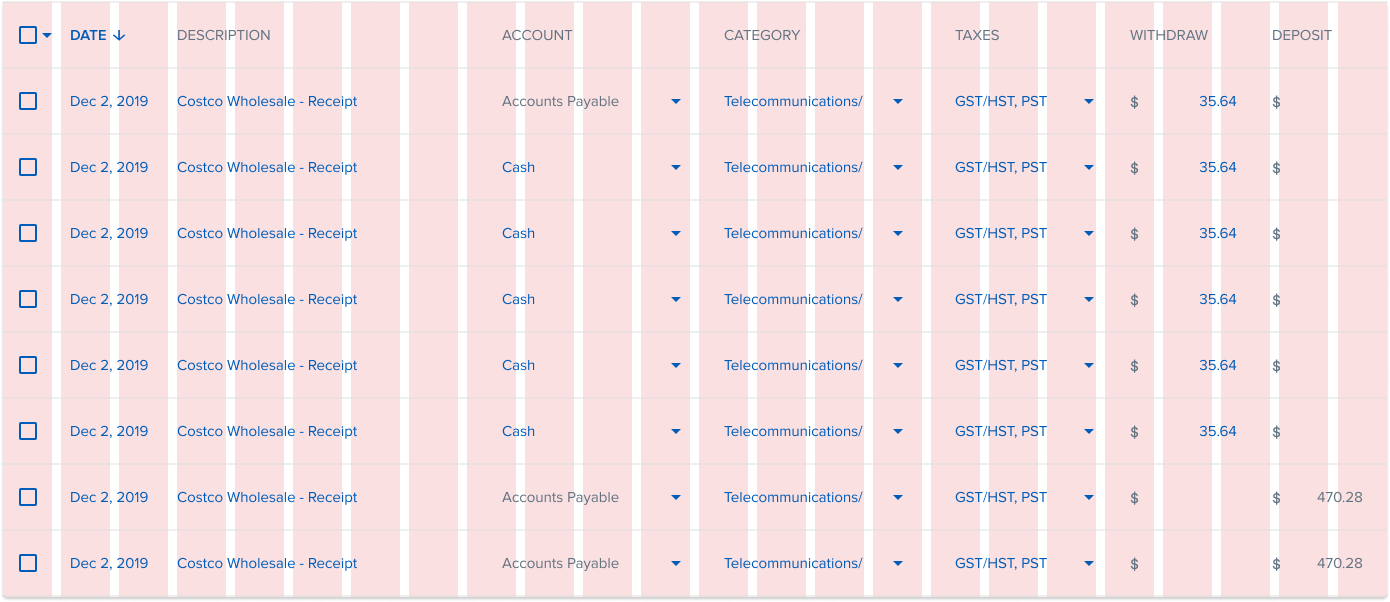Select the Category column header
Screen dimensions: 1390x602
762,35
